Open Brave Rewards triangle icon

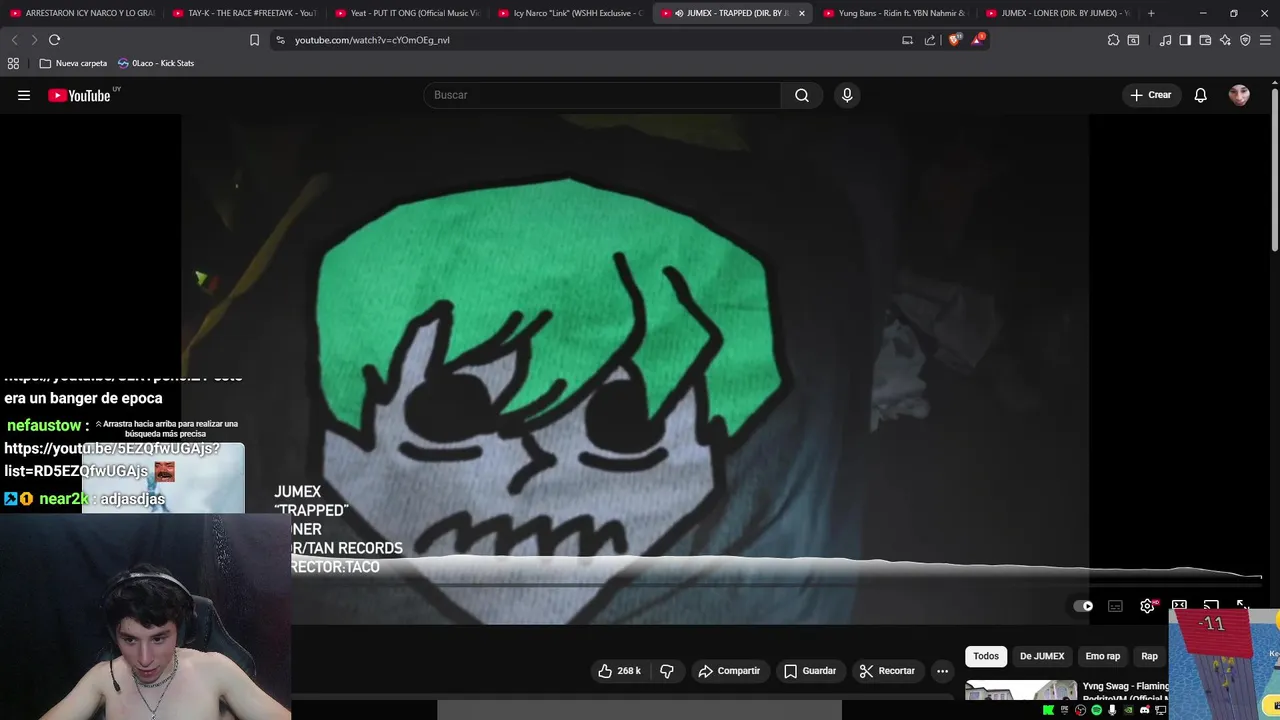(x=979, y=40)
